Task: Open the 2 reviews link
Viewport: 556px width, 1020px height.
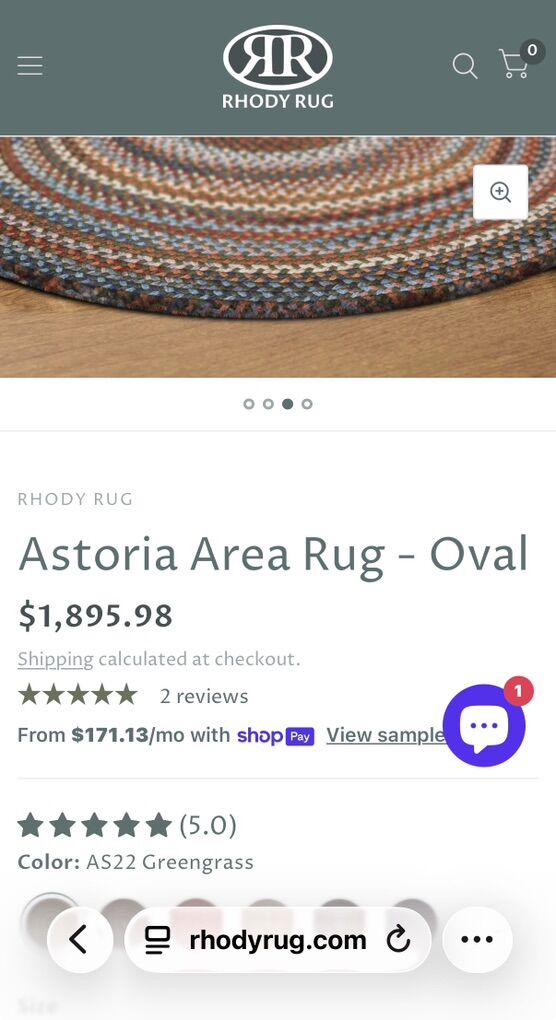Action: pyautogui.click(x=204, y=696)
